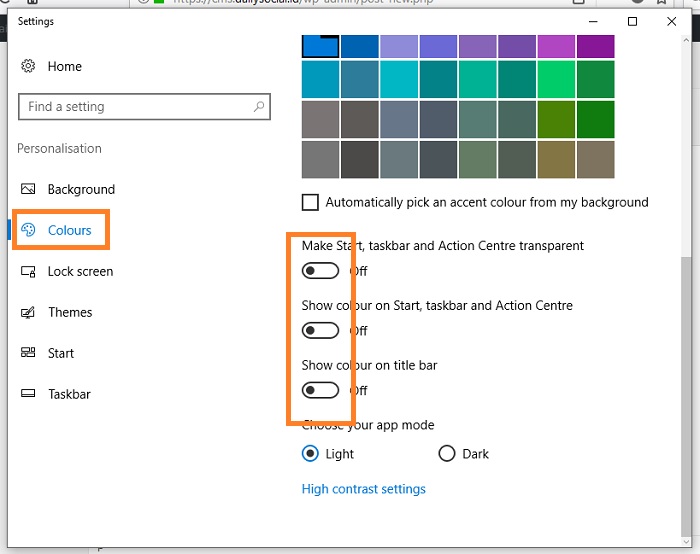Click the Themes brush icon
700x554 pixels.
pos(28,312)
